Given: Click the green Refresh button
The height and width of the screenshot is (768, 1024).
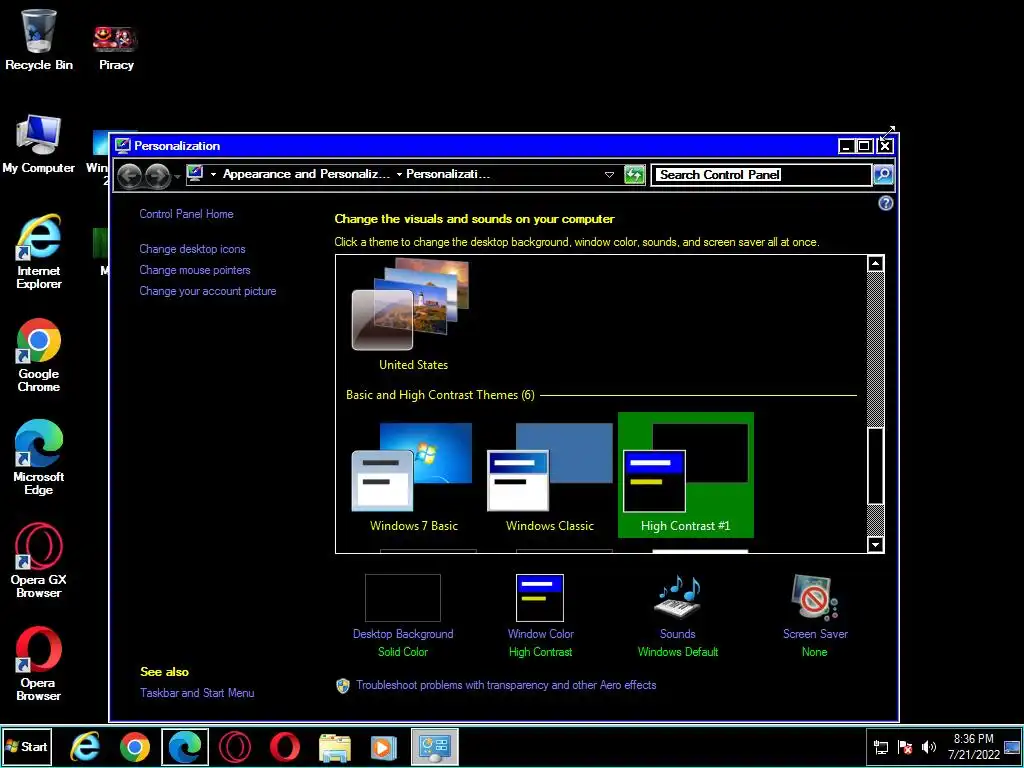Looking at the screenshot, I should click(634, 174).
